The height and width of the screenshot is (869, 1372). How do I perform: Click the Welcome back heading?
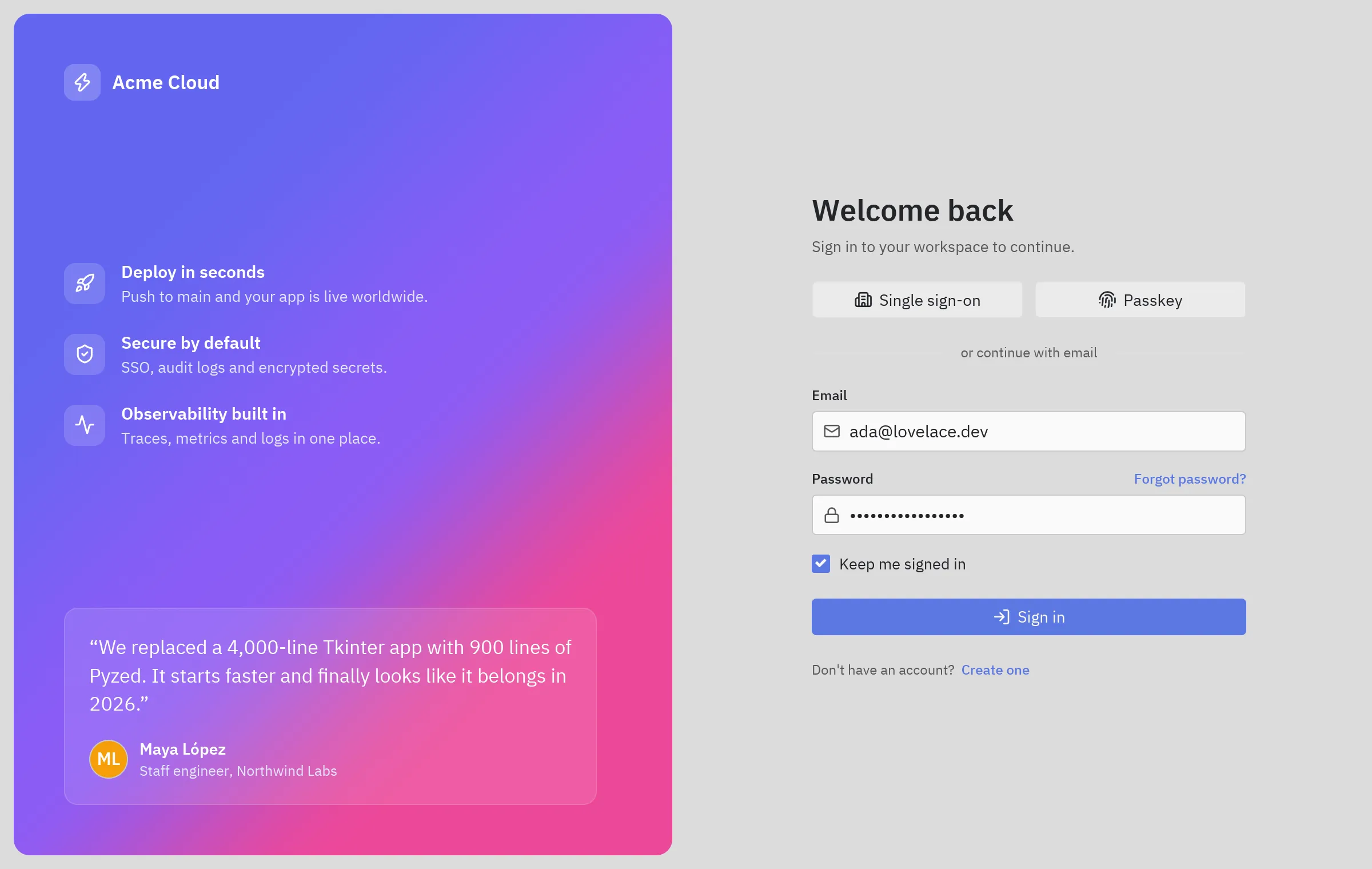pos(913,210)
